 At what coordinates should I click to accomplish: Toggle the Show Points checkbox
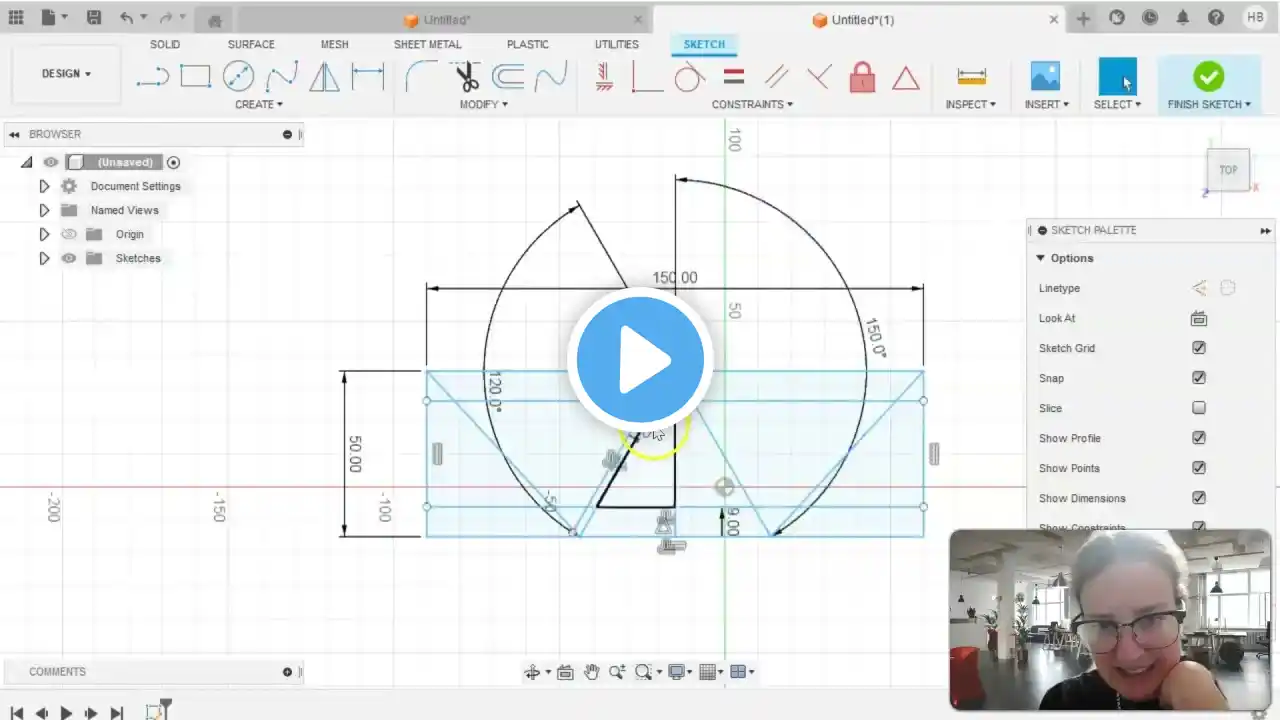coord(1199,468)
